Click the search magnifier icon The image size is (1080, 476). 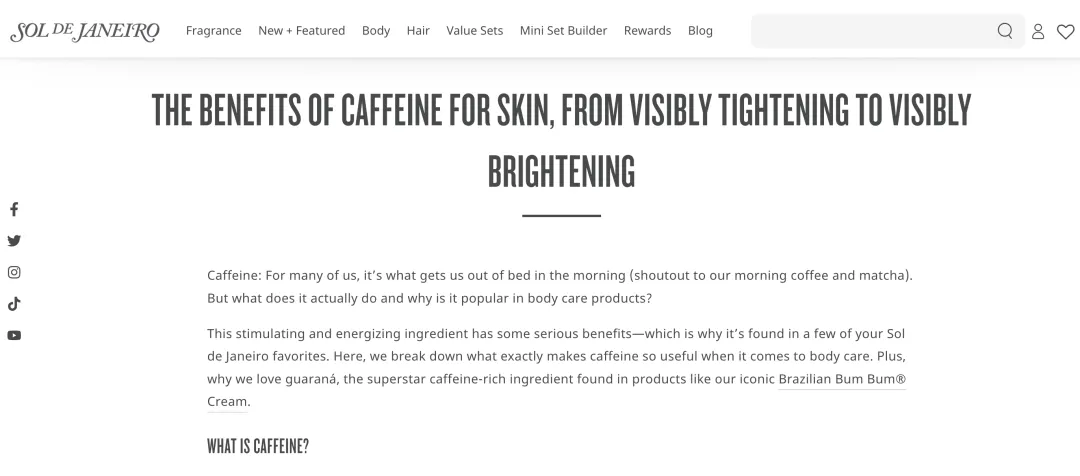click(1005, 31)
